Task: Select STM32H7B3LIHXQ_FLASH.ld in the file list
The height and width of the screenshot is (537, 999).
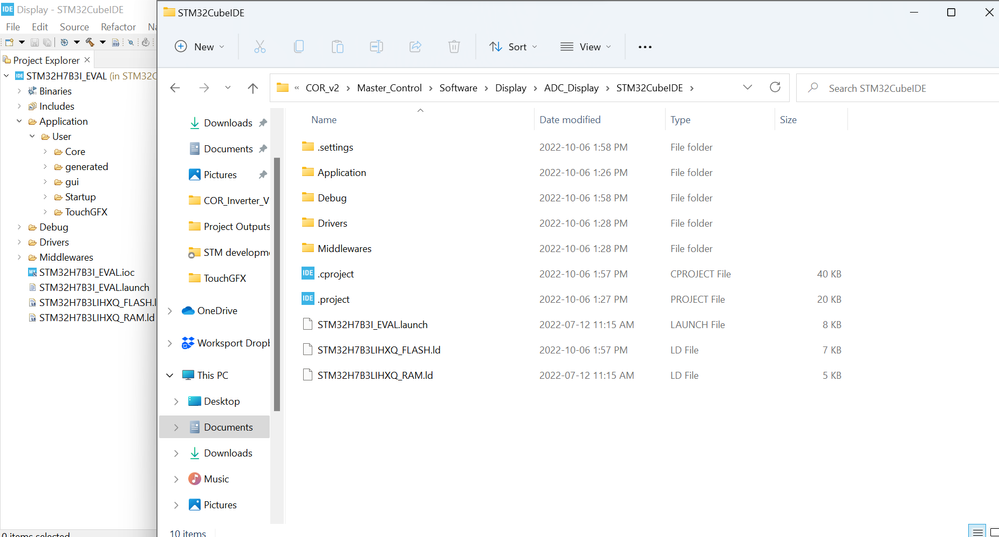Action: tap(378, 350)
